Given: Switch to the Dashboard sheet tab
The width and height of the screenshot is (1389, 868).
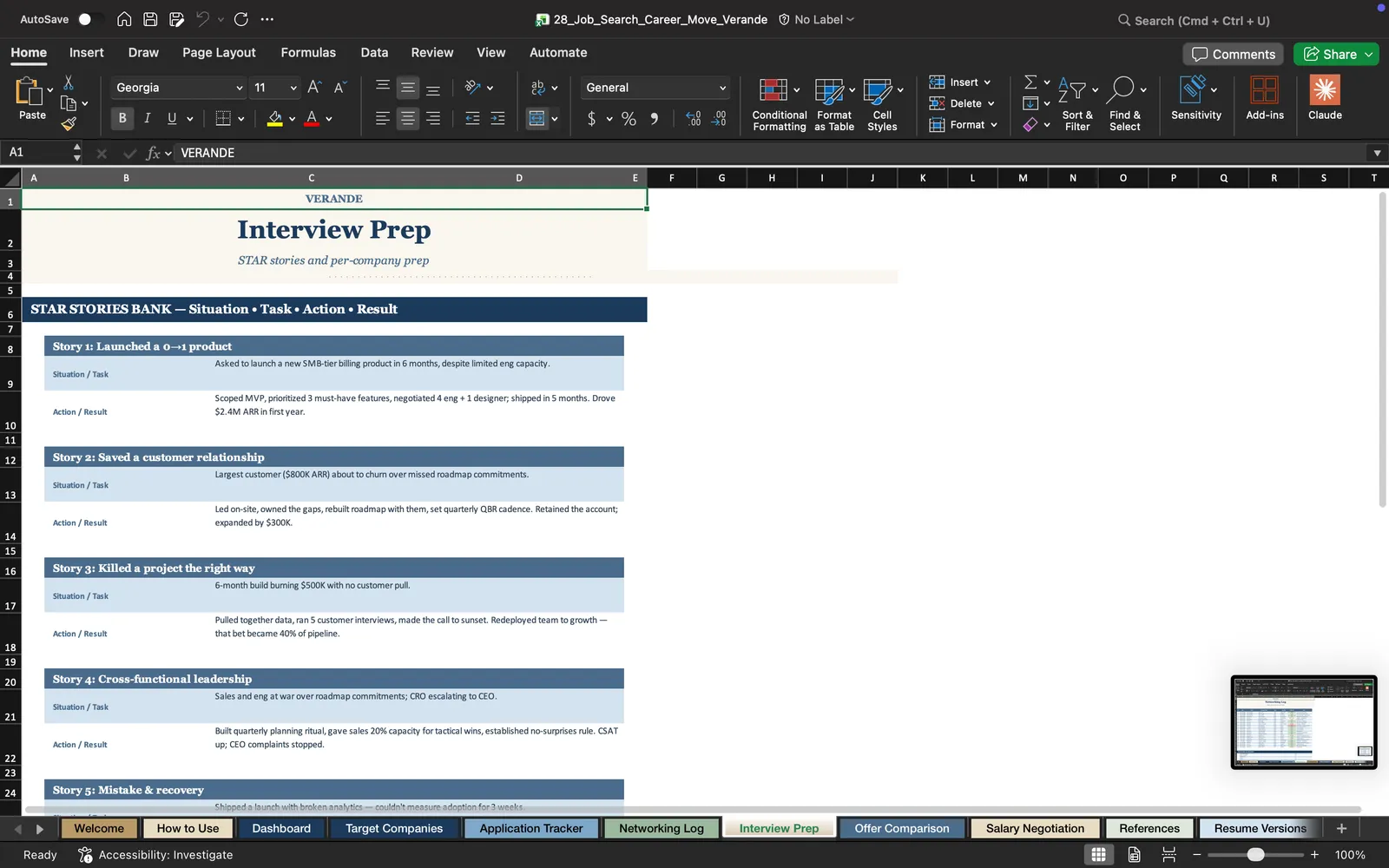Looking at the screenshot, I should tap(281, 828).
